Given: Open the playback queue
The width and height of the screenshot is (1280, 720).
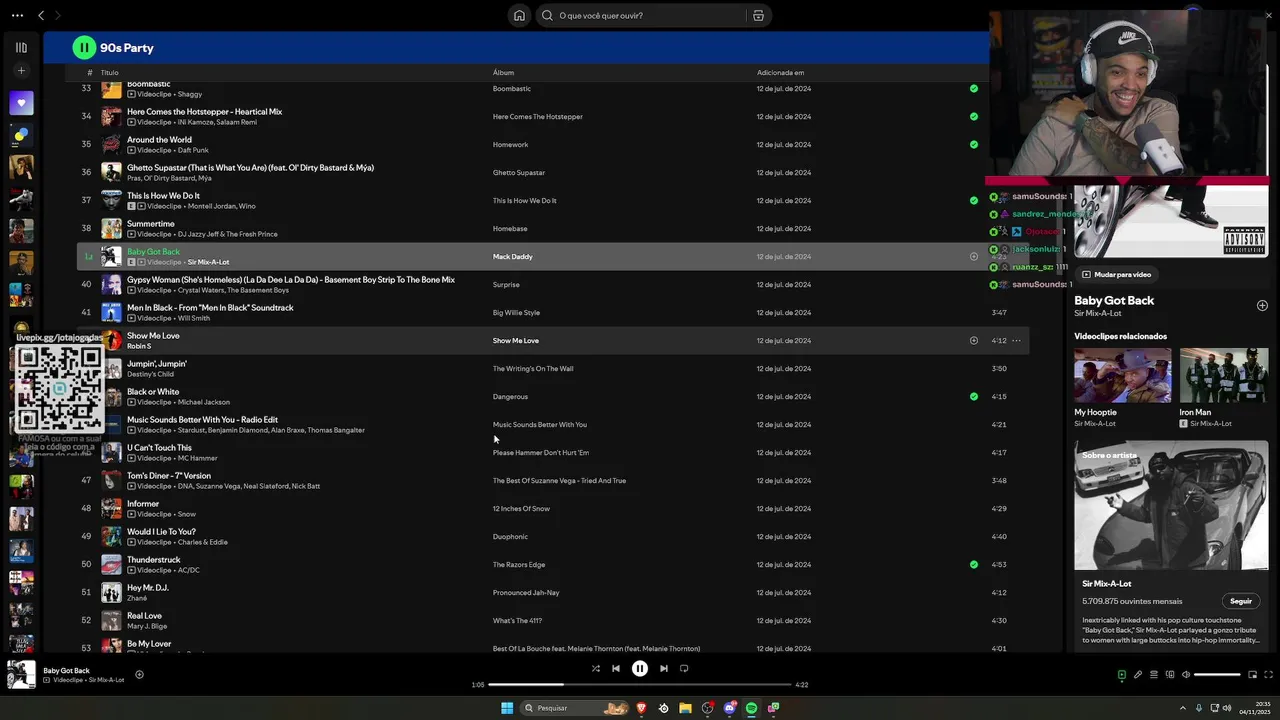Looking at the screenshot, I should point(1153,674).
